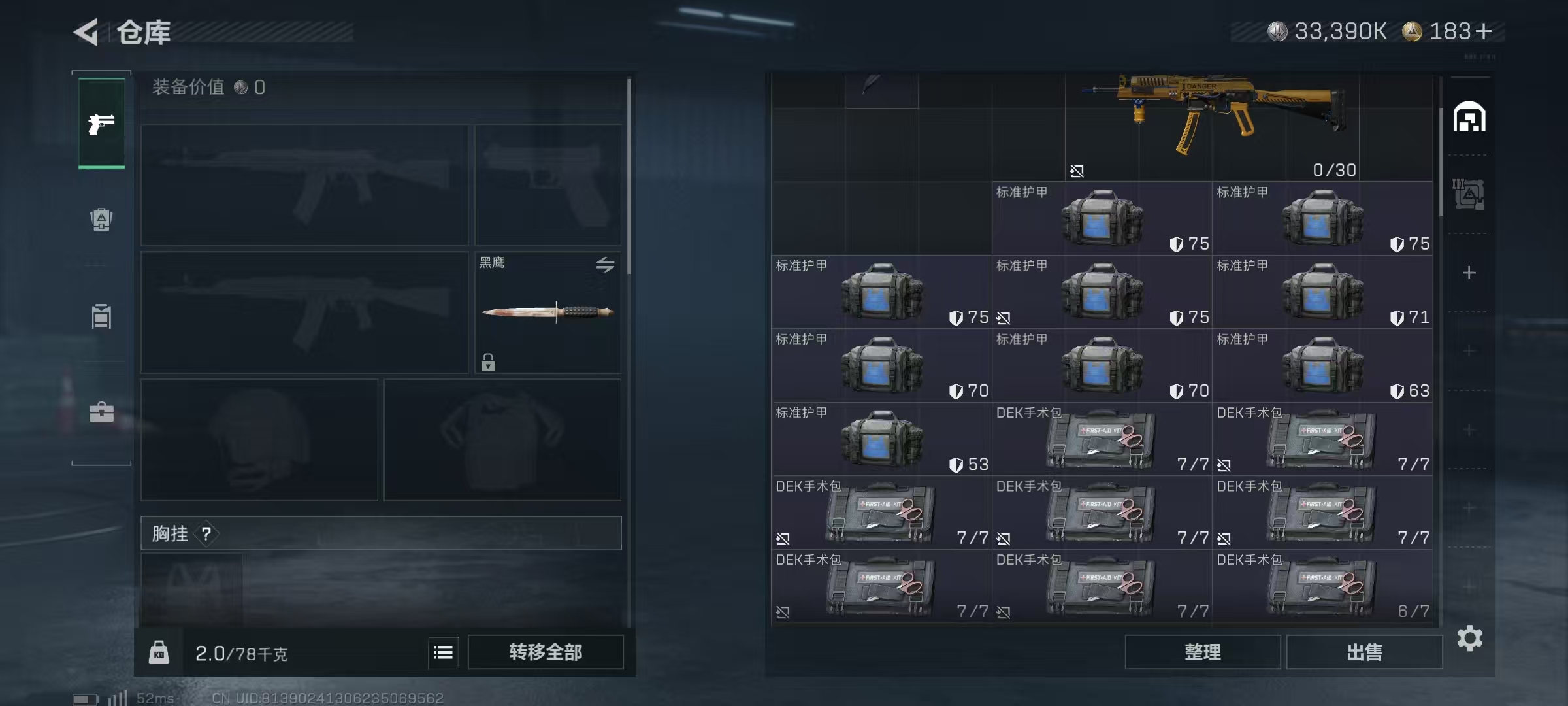Click the 整理 sort button

[x=1202, y=652]
